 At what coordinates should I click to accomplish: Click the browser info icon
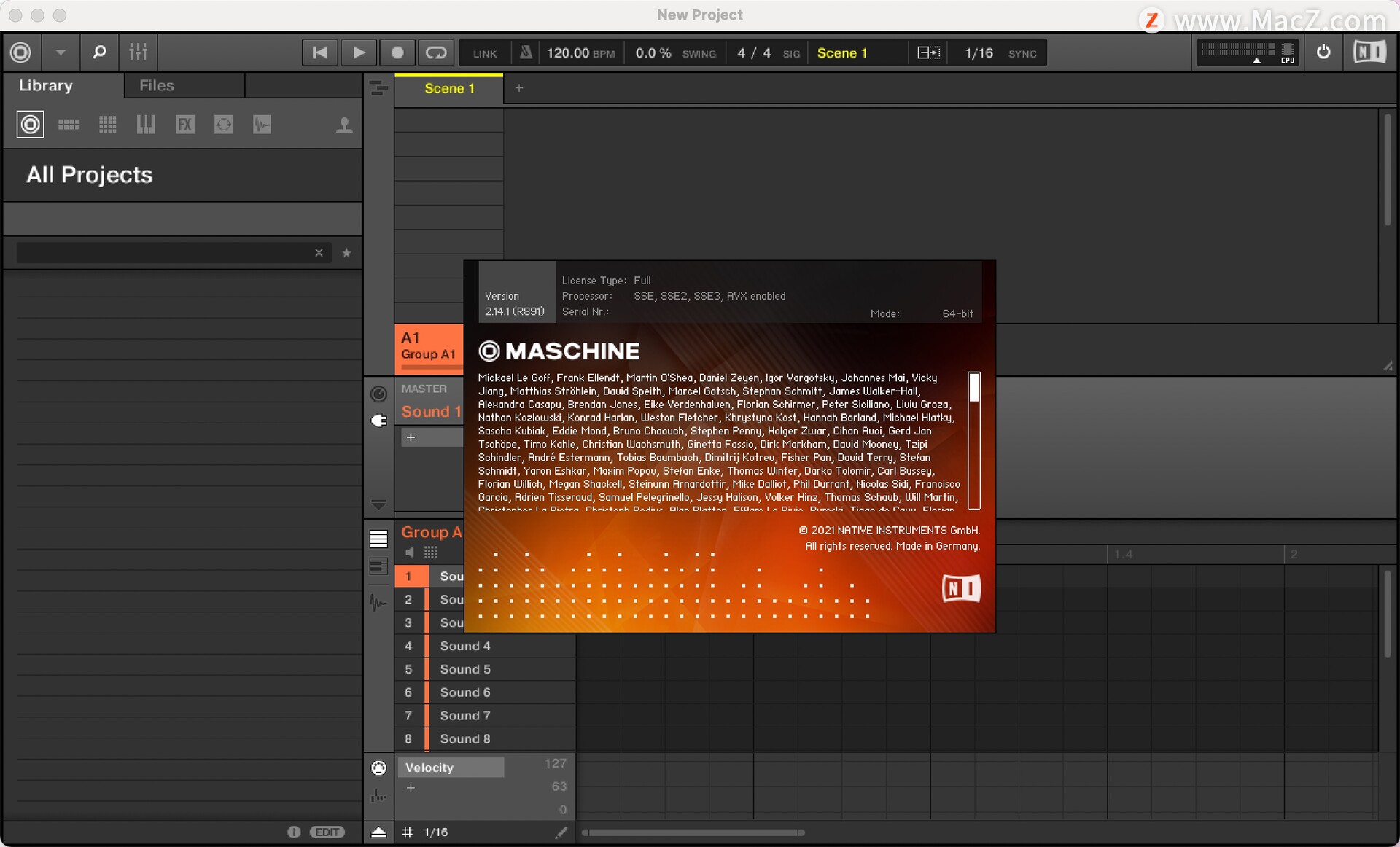(294, 832)
